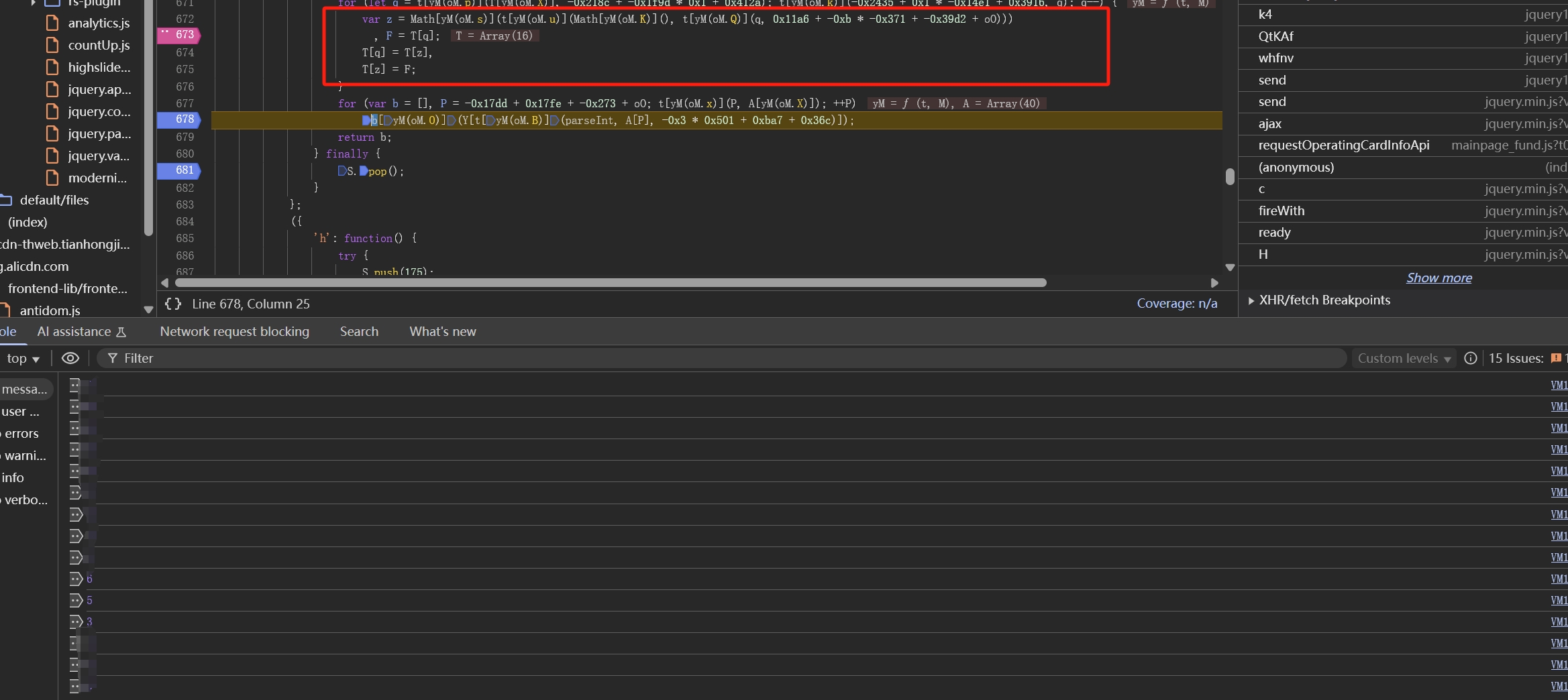Select the QtKAf call stack frame

pyautogui.click(x=1403, y=36)
